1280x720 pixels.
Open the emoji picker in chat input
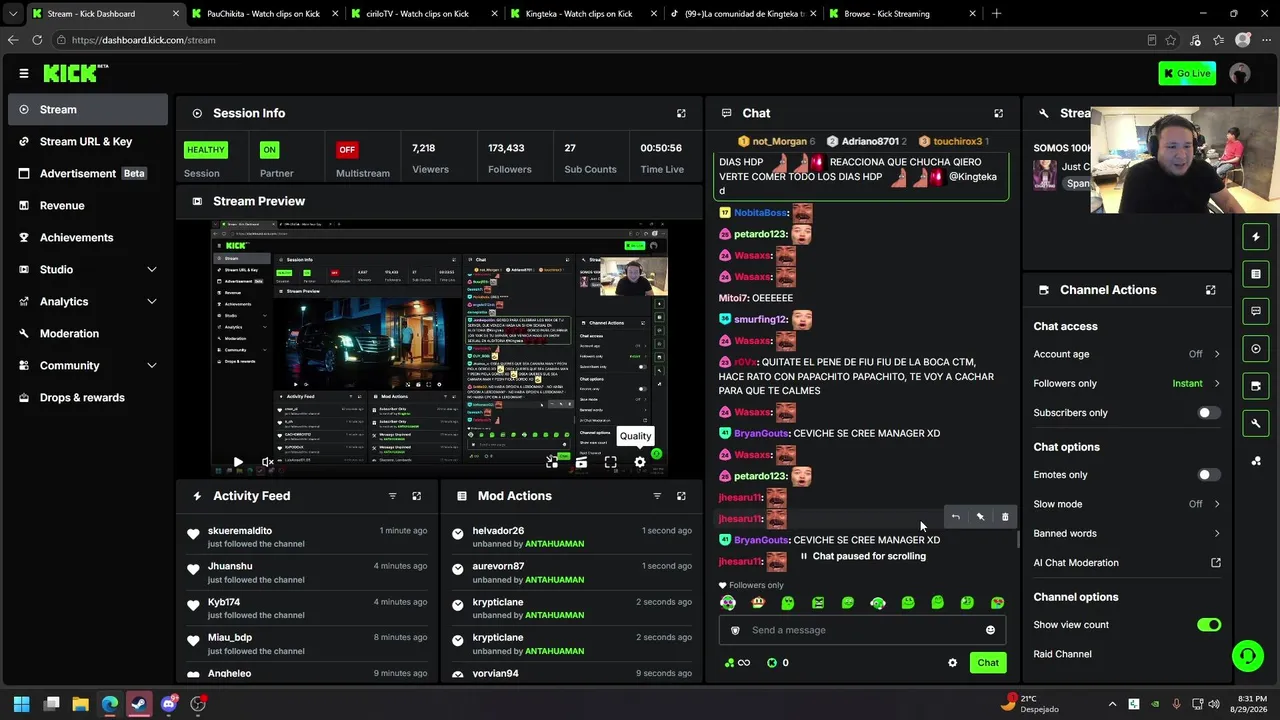990,630
